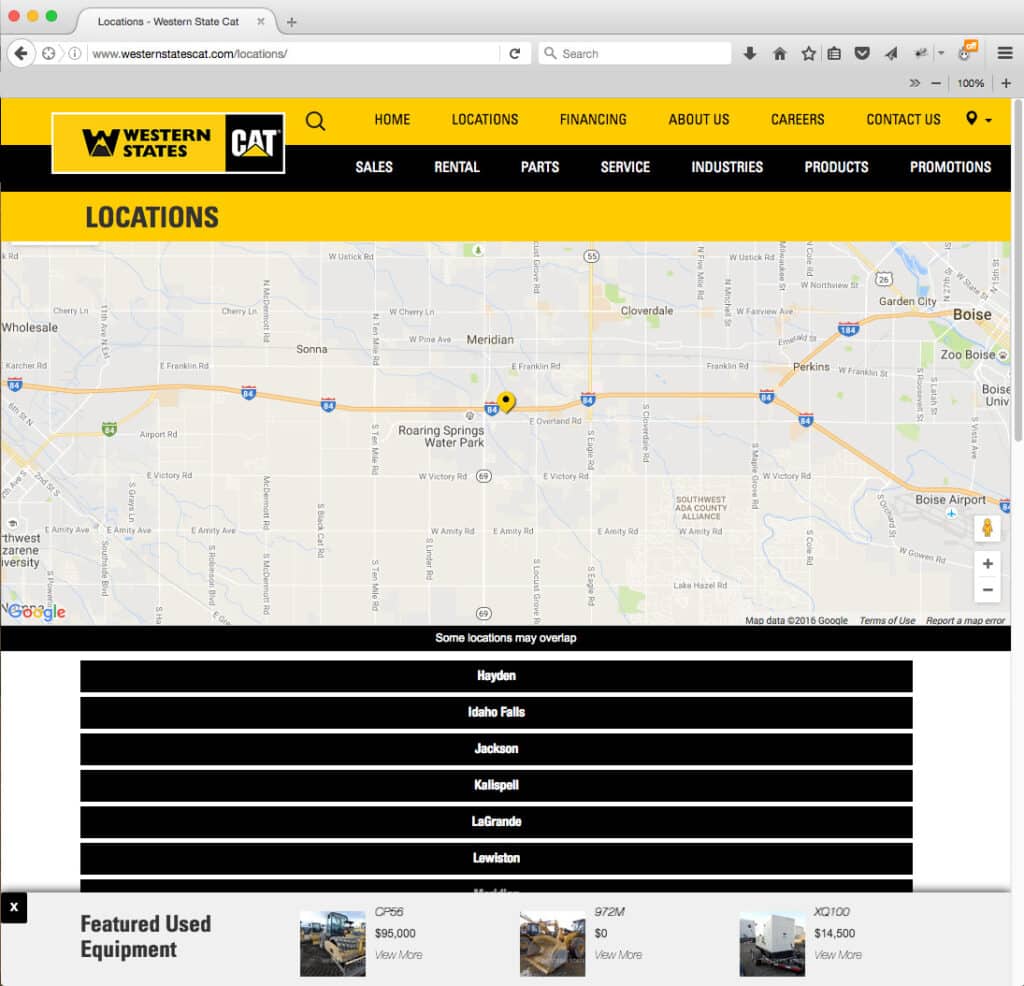Image resolution: width=1024 pixels, height=986 pixels.
Task: Save page using the Pocket icon
Action: click(862, 54)
